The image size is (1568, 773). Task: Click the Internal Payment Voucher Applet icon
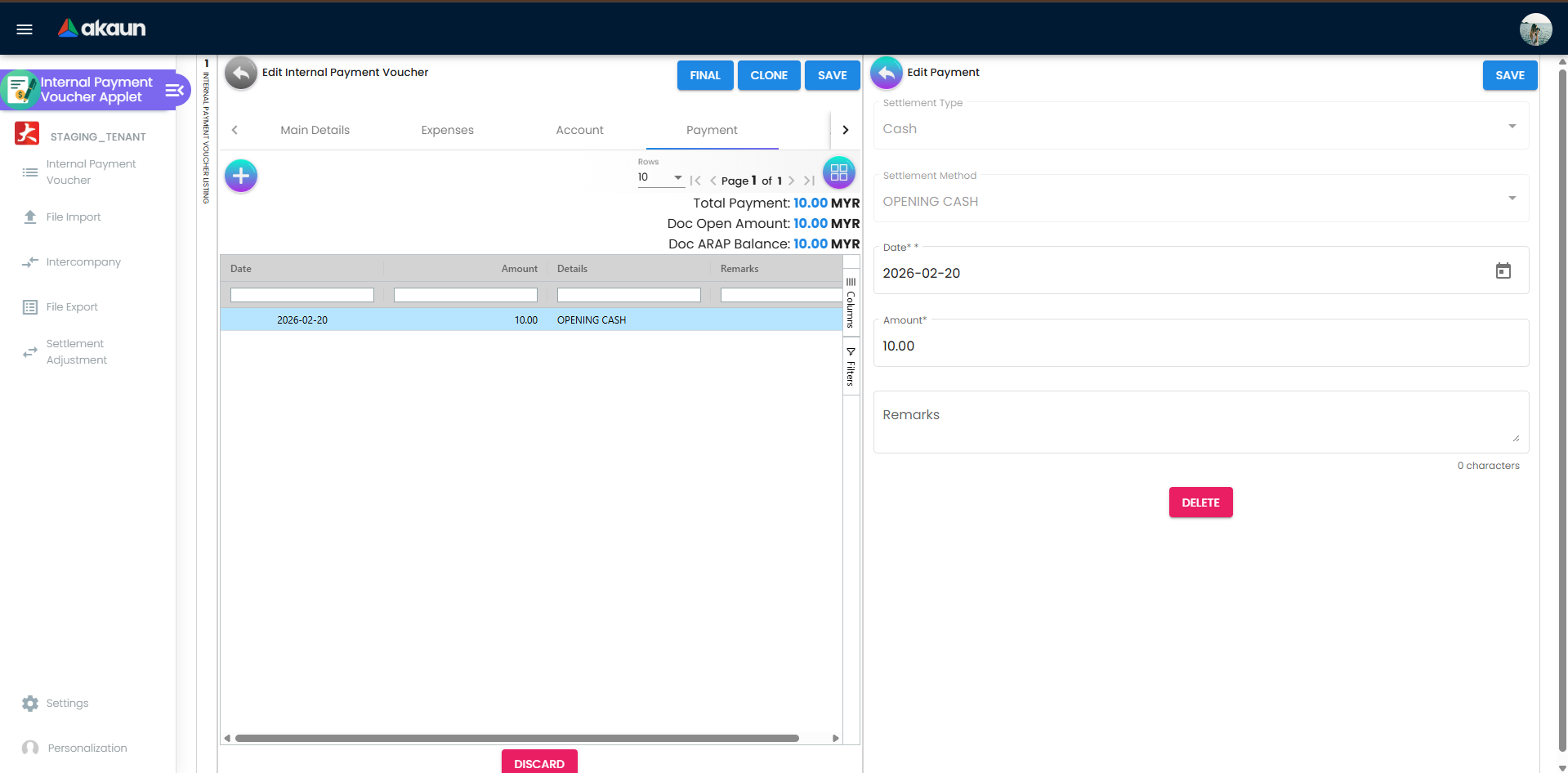pos(20,88)
